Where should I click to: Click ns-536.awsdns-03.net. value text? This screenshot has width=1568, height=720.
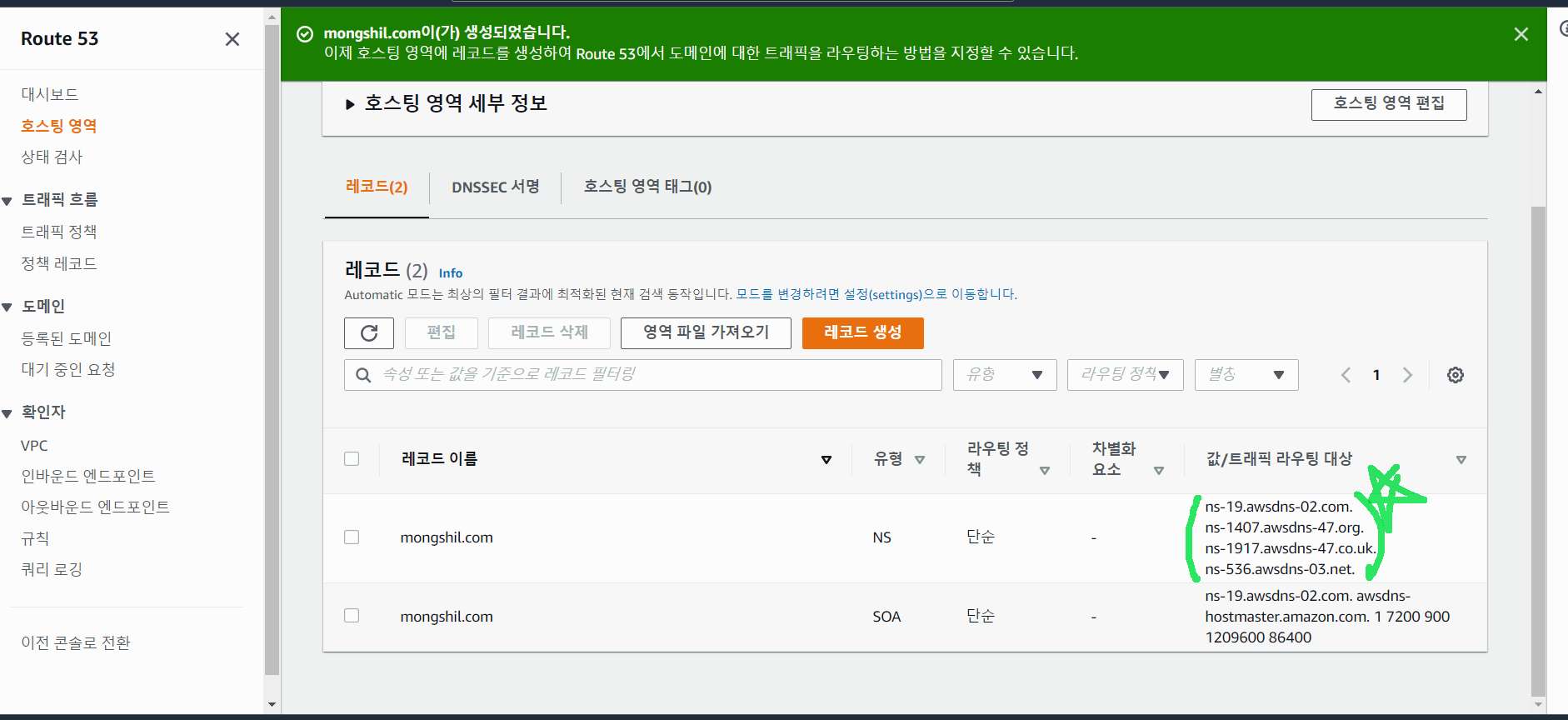[x=1280, y=569]
